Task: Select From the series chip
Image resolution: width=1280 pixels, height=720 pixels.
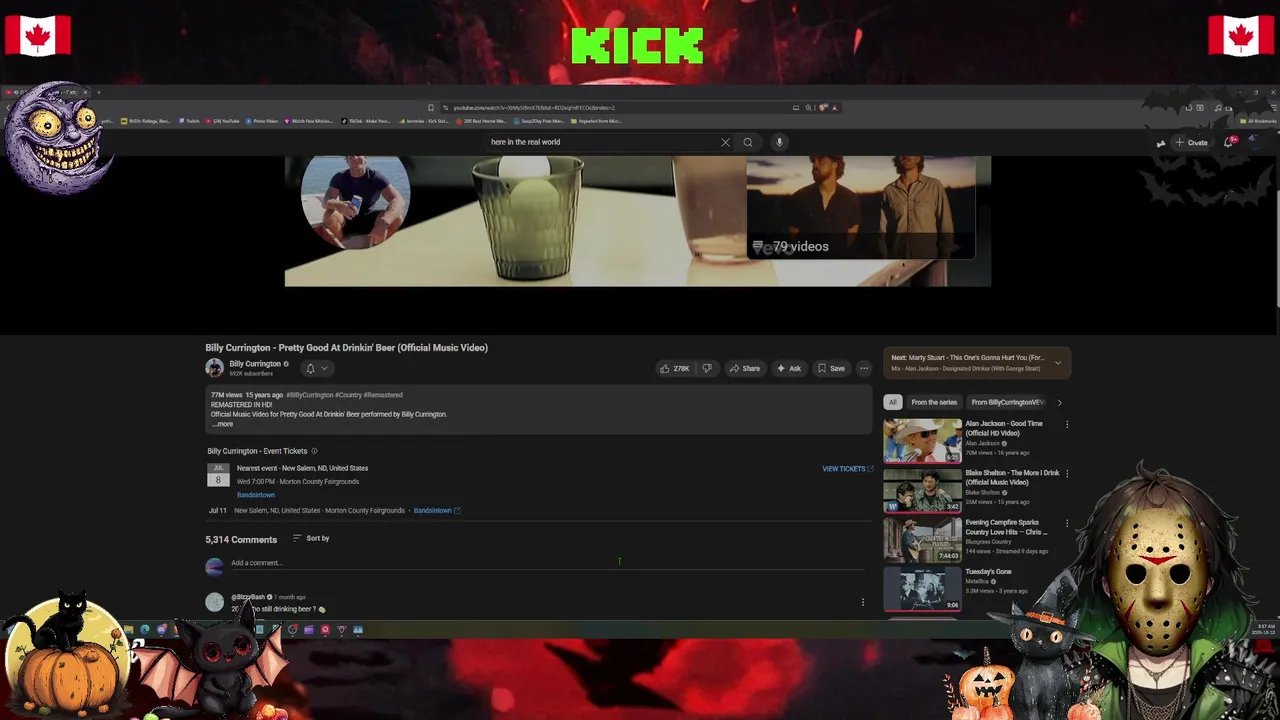Action: (934, 402)
